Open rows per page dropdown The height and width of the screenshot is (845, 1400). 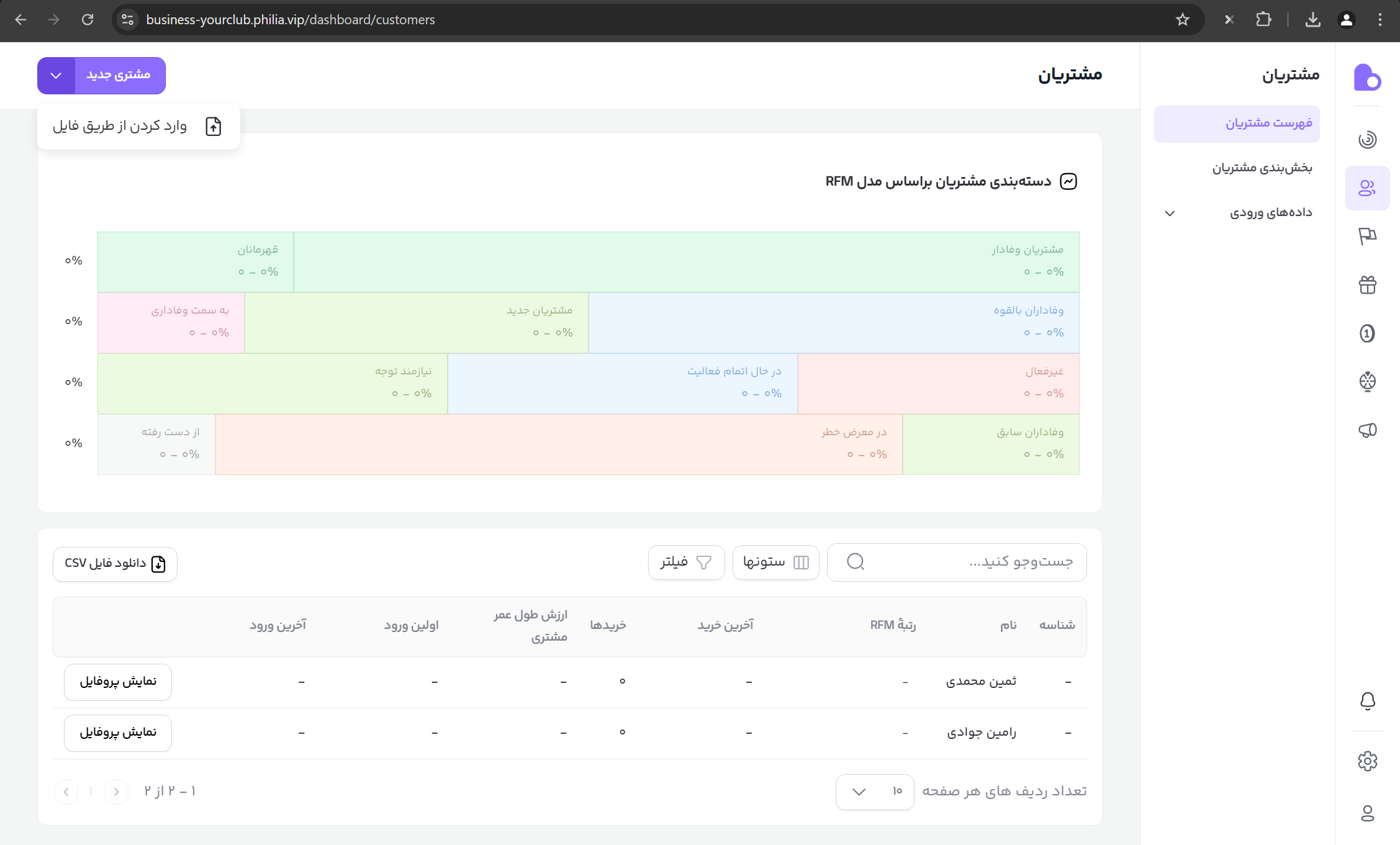(x=874, y=792)
